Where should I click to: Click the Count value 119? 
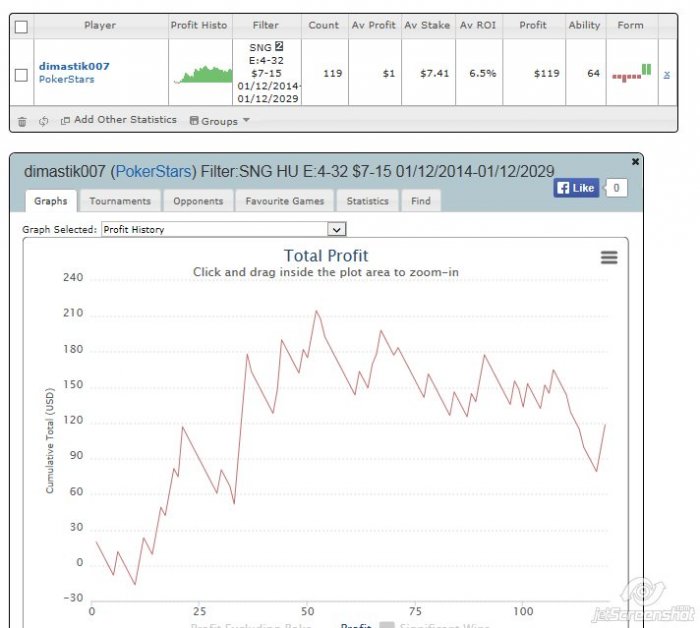pos(333,74)
